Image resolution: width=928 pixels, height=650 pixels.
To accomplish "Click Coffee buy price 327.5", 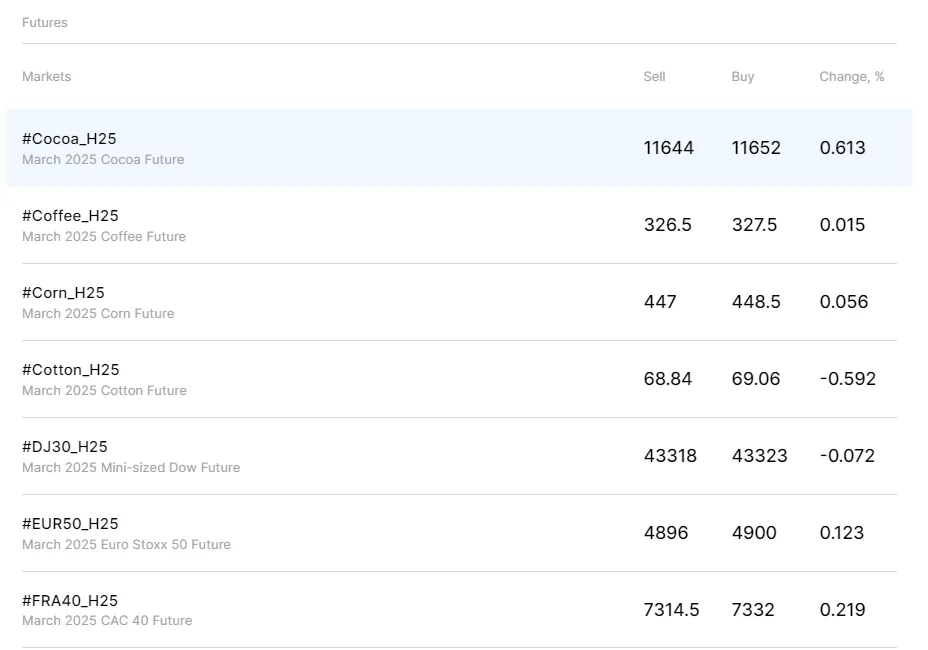I will click(x=754, y=225).
